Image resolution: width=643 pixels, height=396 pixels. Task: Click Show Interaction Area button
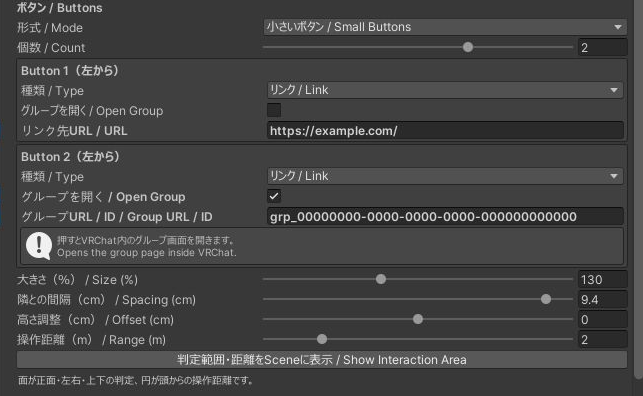coord(322,360)
